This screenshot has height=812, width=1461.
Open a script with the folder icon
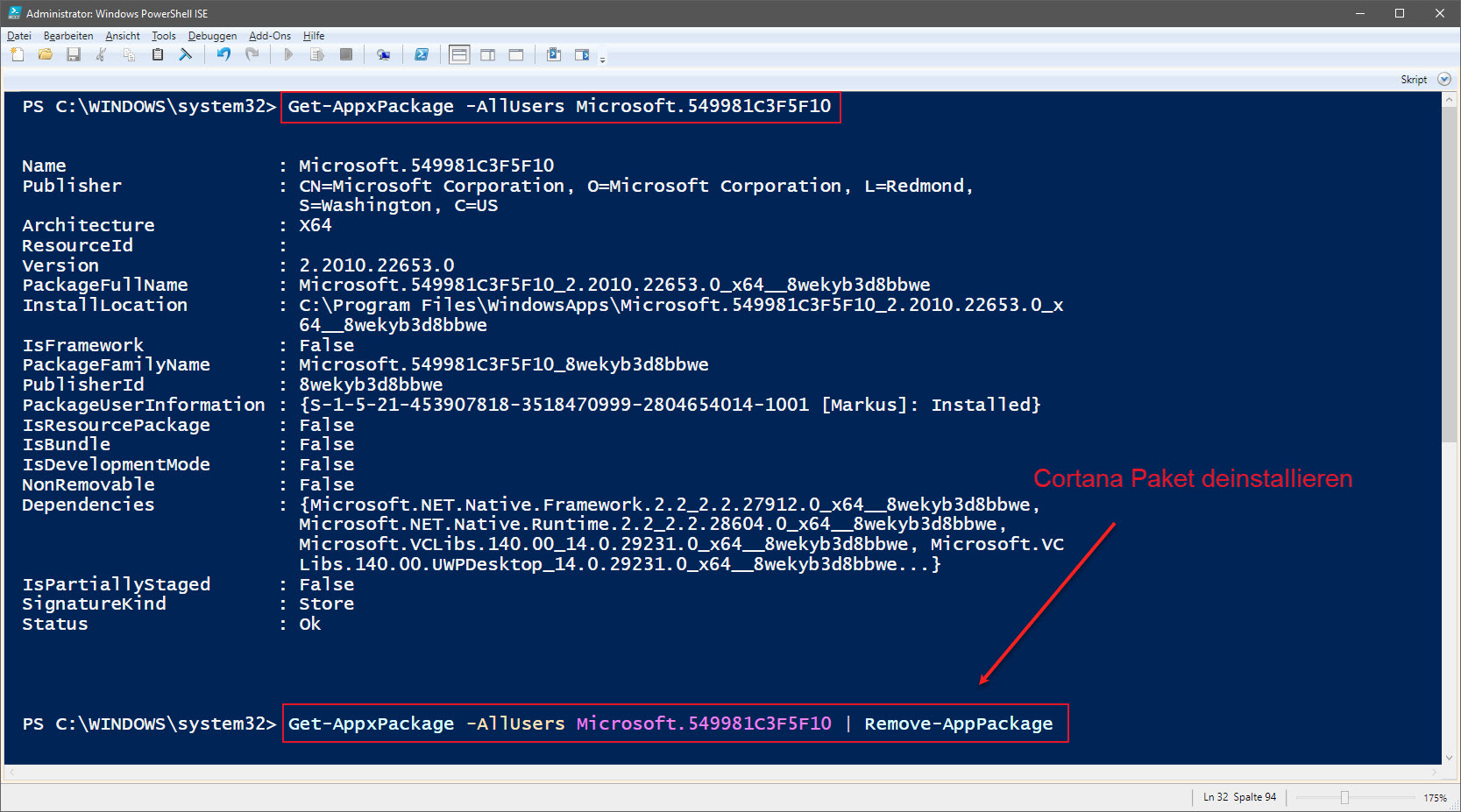[46, 54]
